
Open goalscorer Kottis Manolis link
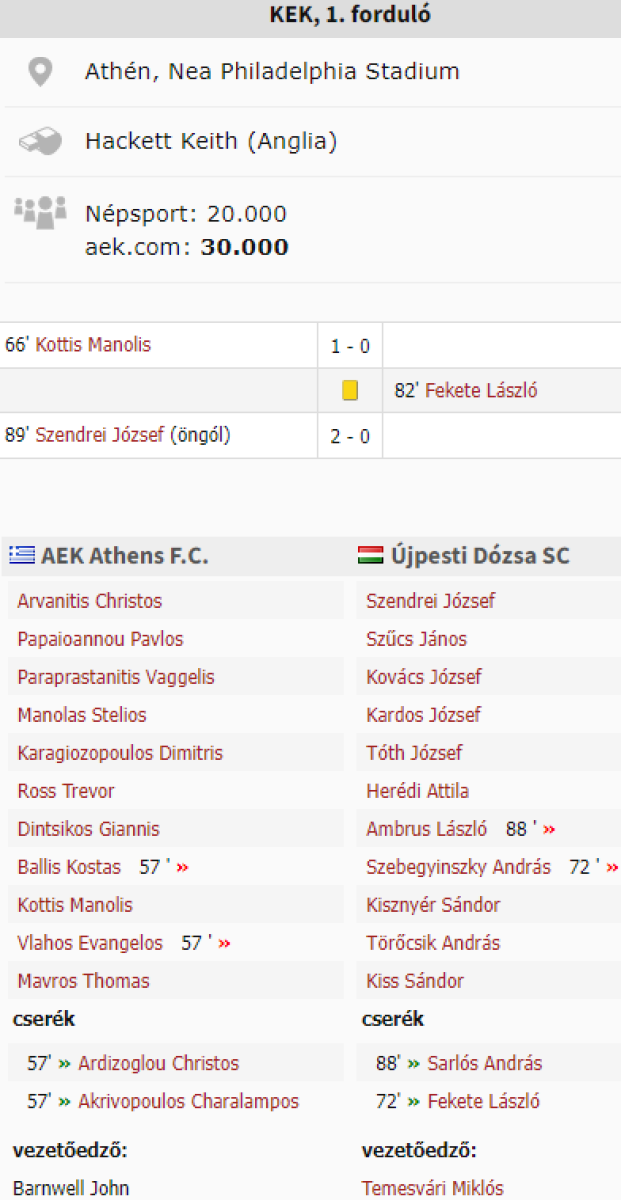[93, 345]
